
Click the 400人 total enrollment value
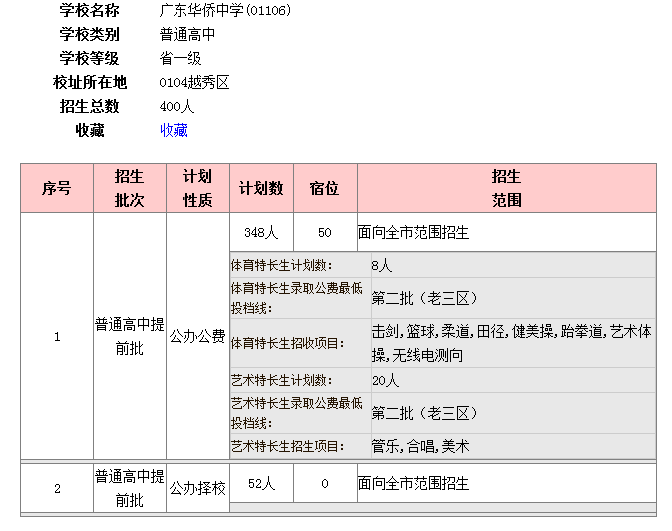177,106
